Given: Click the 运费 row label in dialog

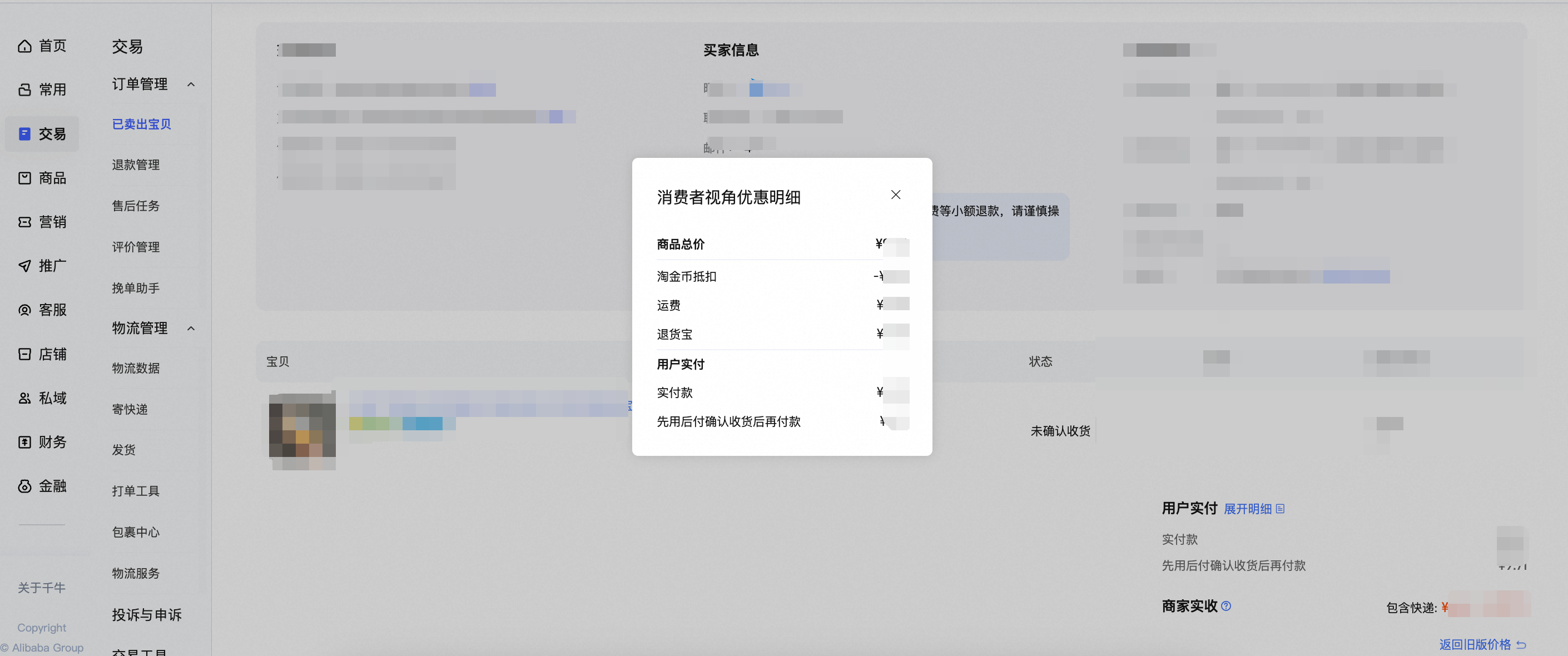Looking at the screenshot, I should (x=668, y=305).
